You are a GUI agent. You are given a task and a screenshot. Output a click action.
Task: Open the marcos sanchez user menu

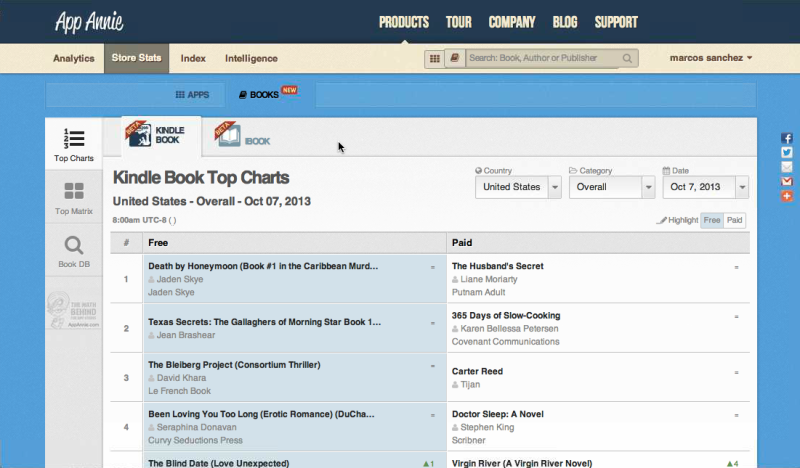point(711,58)
